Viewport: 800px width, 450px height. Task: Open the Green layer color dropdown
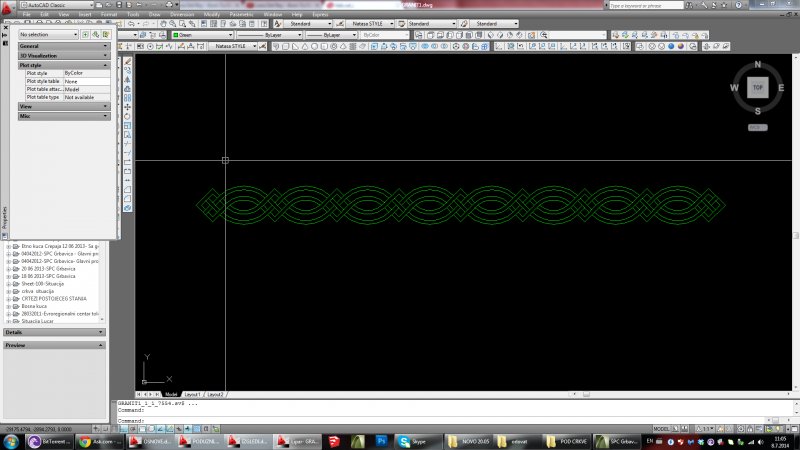[203, 35]
